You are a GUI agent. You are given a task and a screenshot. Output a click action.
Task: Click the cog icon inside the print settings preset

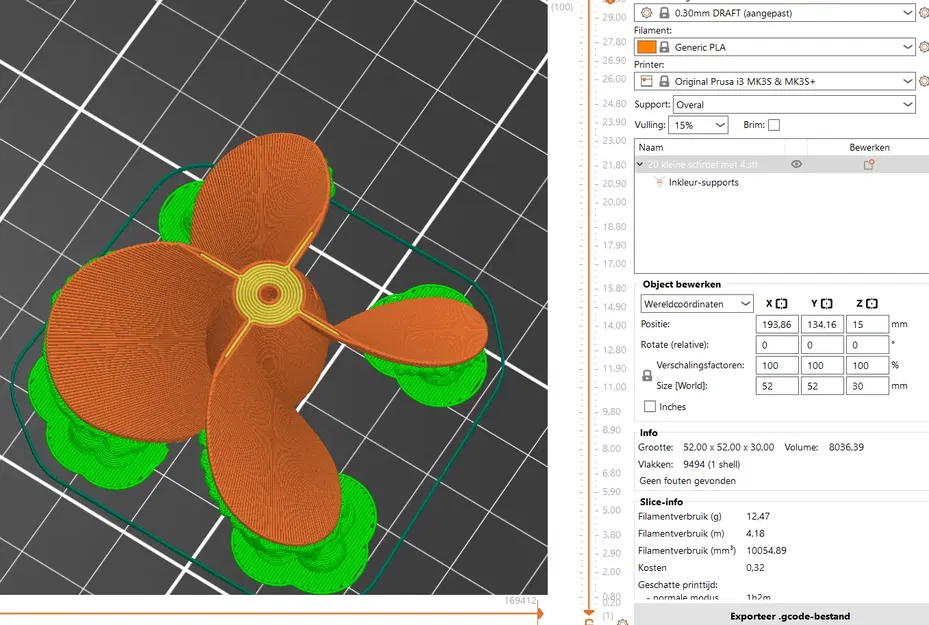coord(646,12)
